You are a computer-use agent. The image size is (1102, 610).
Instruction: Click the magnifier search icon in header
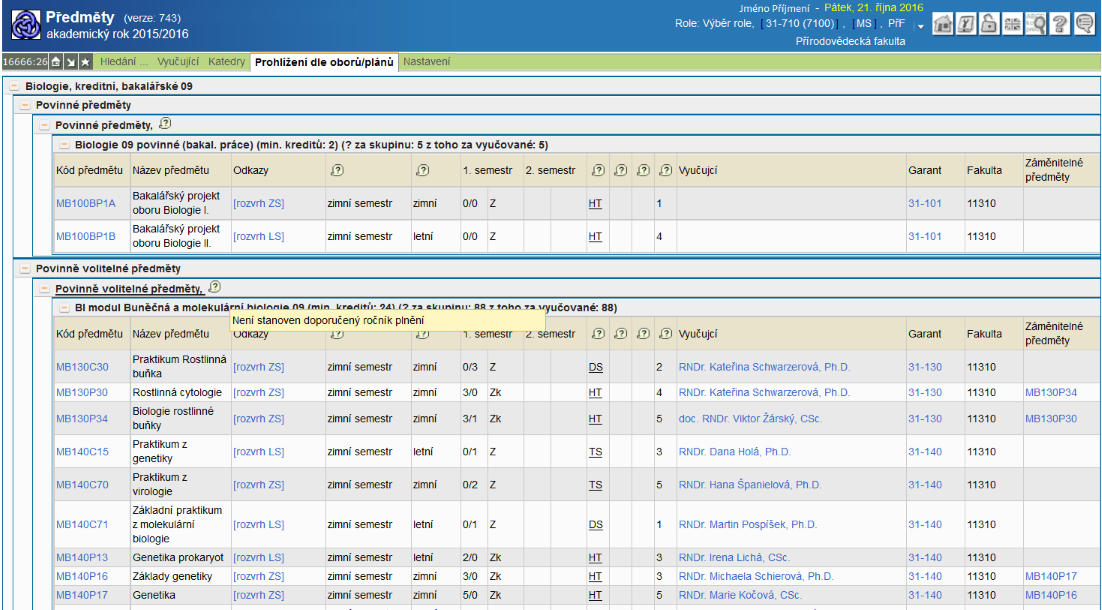[1036, 25]
